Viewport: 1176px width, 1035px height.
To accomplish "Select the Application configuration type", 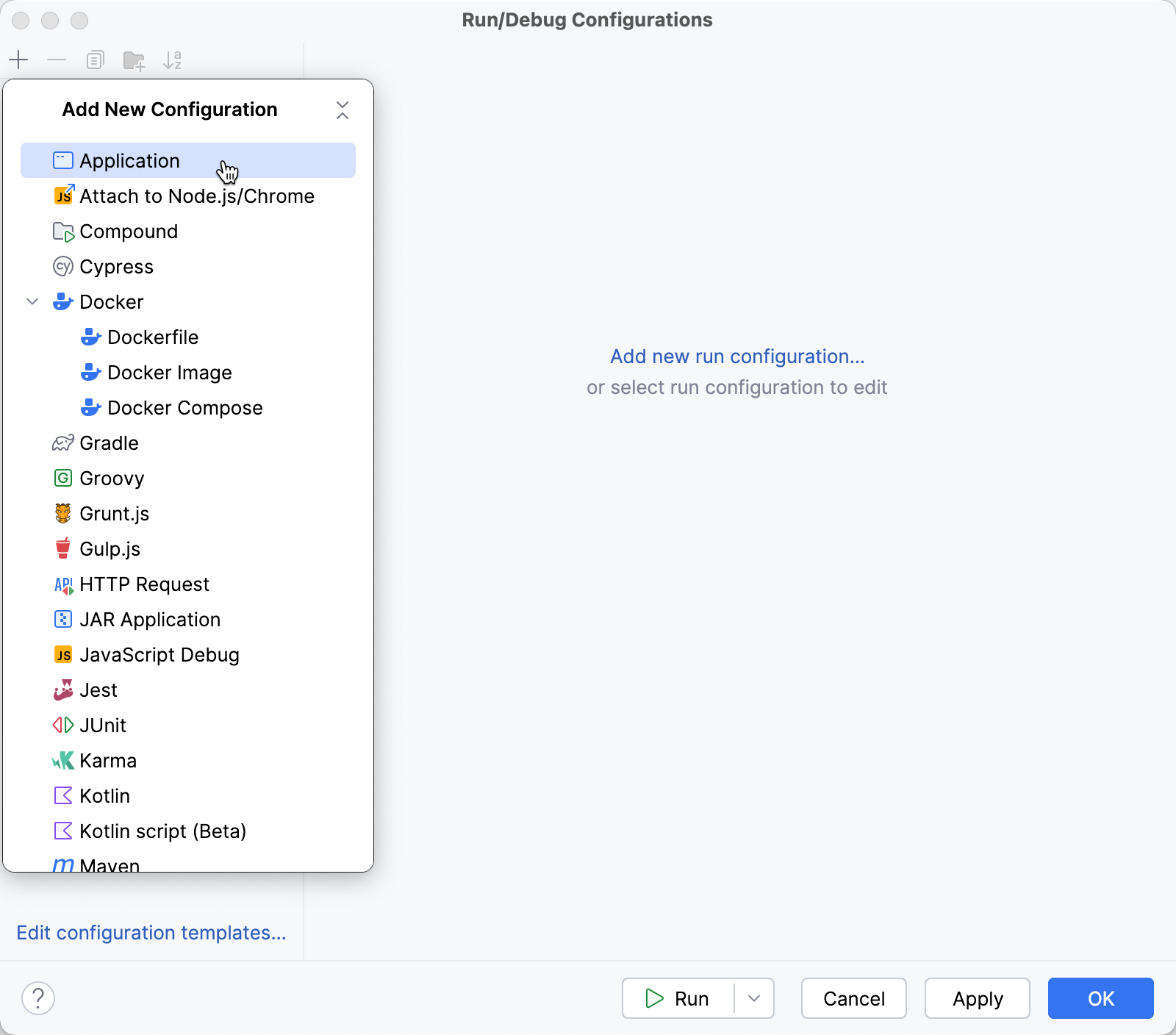I will coord(129,160).
